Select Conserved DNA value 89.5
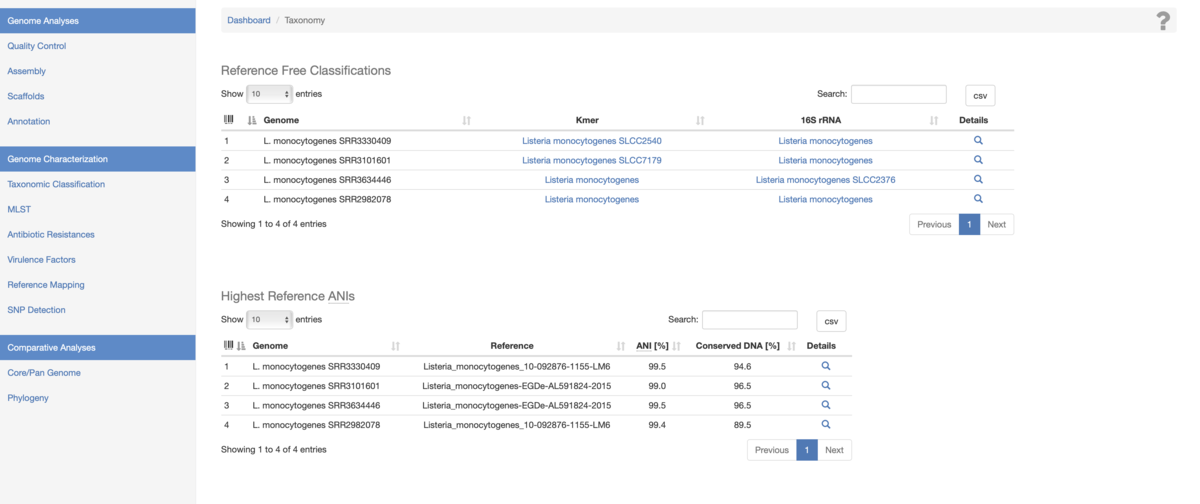Image resolution: width=1200 pixels, height=504 pixels. [x=742, y=425]
